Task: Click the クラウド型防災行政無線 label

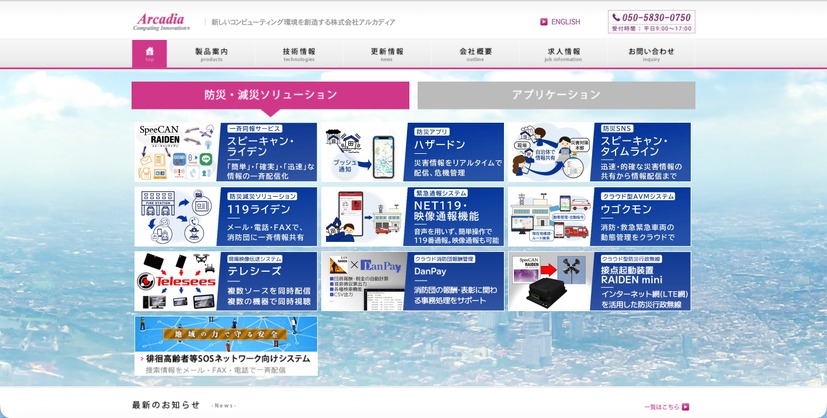Action: point(631,259)
